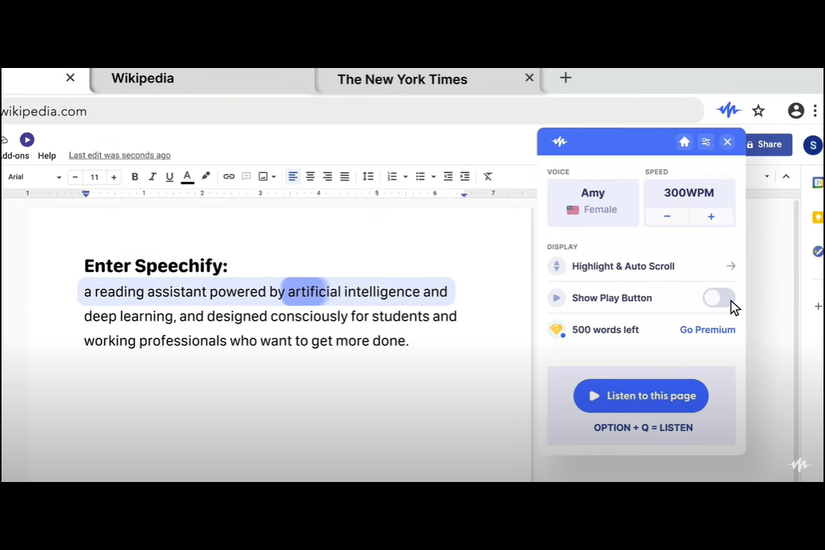
Task: Expand the numbered list dropdown arrow
Action: [406, 177]
